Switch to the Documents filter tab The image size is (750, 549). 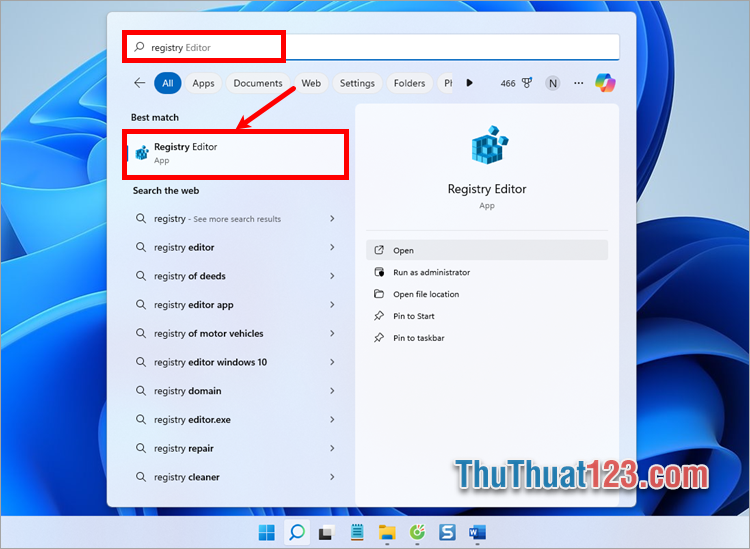(258, 83)
